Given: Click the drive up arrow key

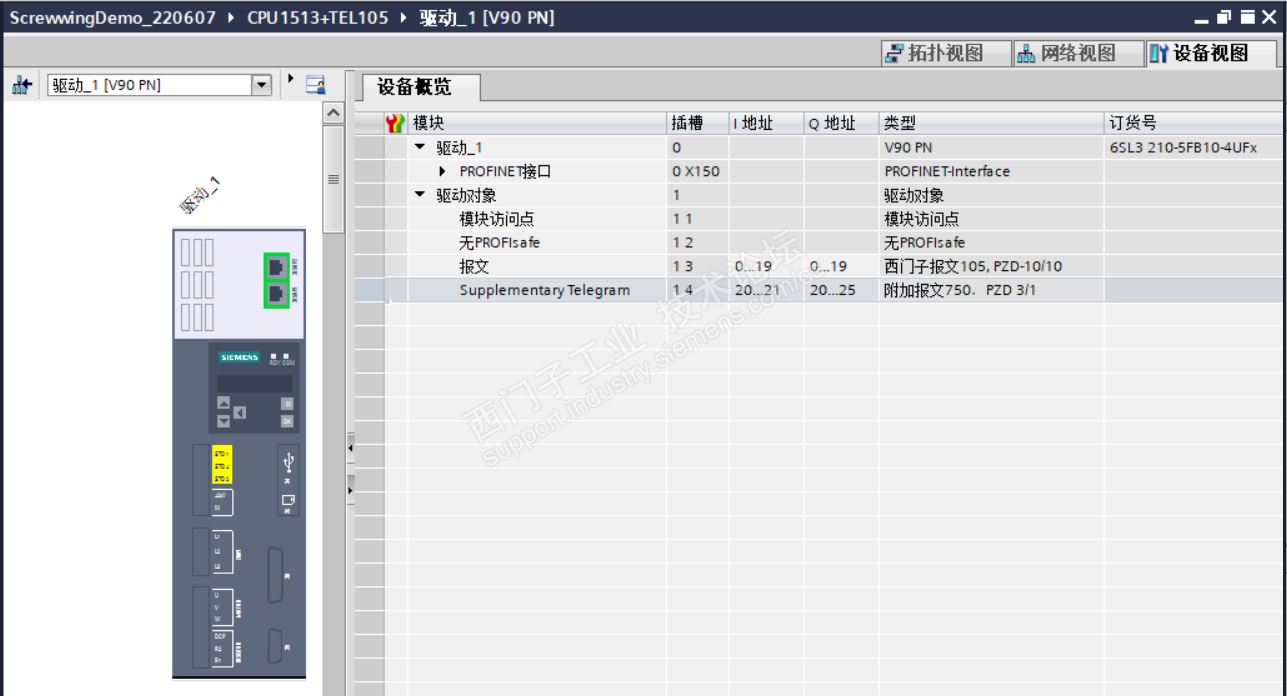Looking at the screenshot, I should click(224, 403).
